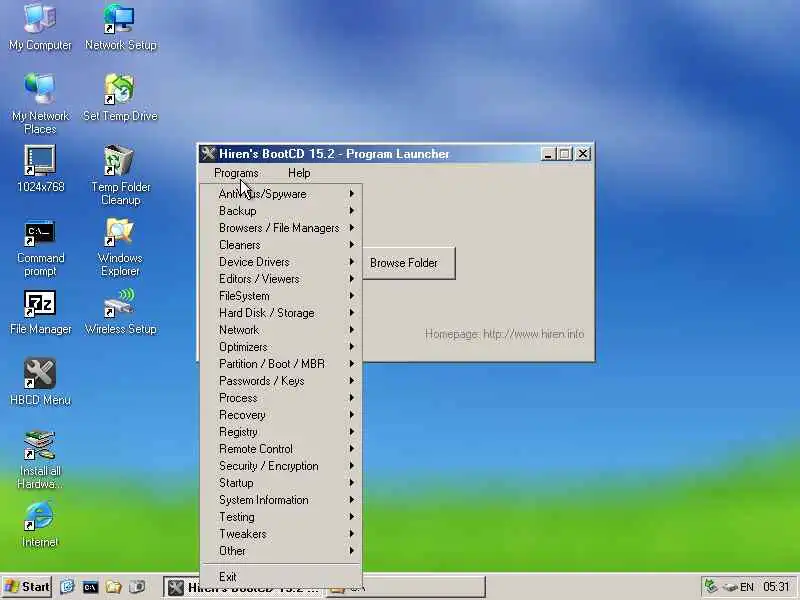Click arrow beside Hard Disk / Storage

[352, 313]
